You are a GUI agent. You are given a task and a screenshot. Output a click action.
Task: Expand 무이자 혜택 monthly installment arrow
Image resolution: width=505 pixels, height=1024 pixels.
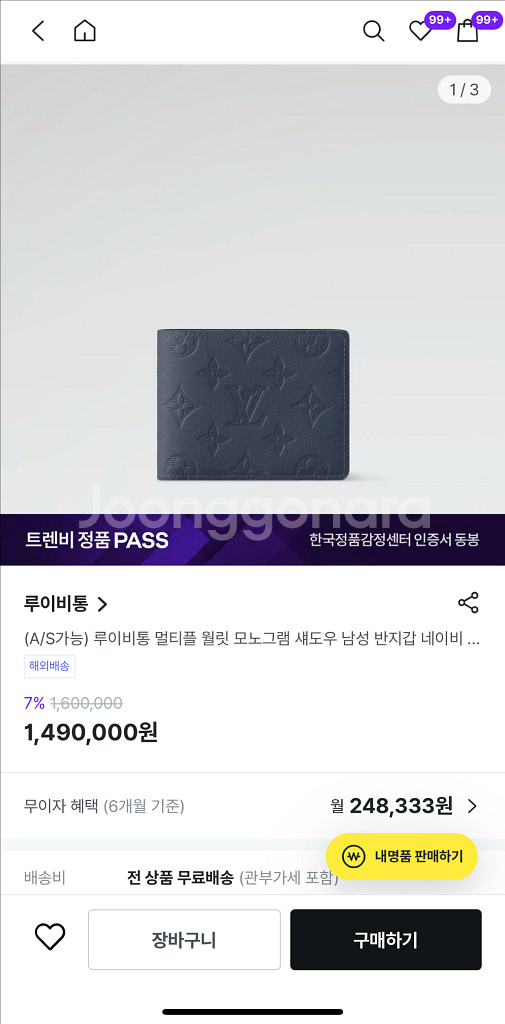click(x=472, y=807)
